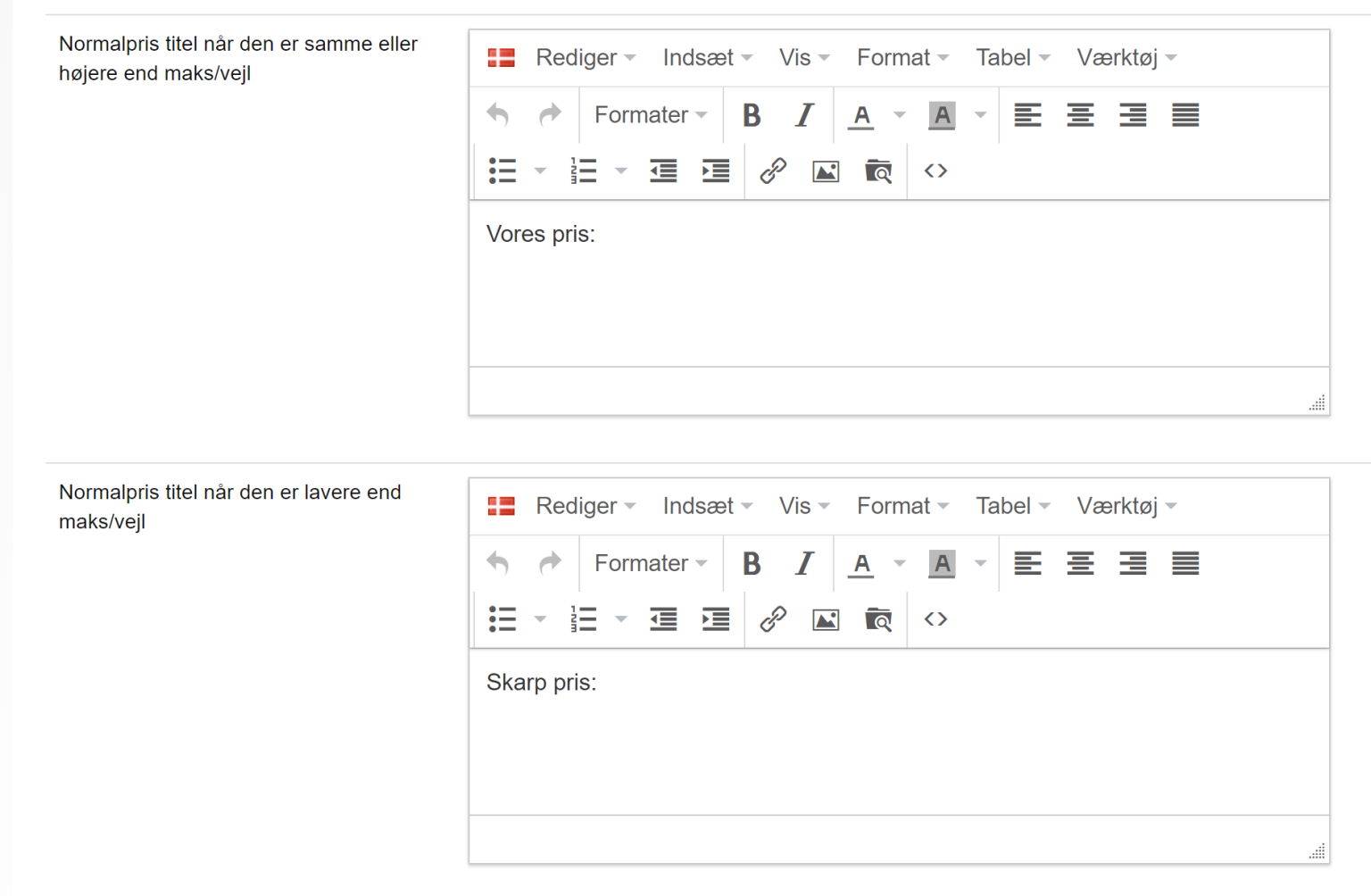Image resolution: width=1371 pixels, height=896 pixels.
Task: Click the Danish flag in the 'Skarp pris' editor
Action: 502,506
